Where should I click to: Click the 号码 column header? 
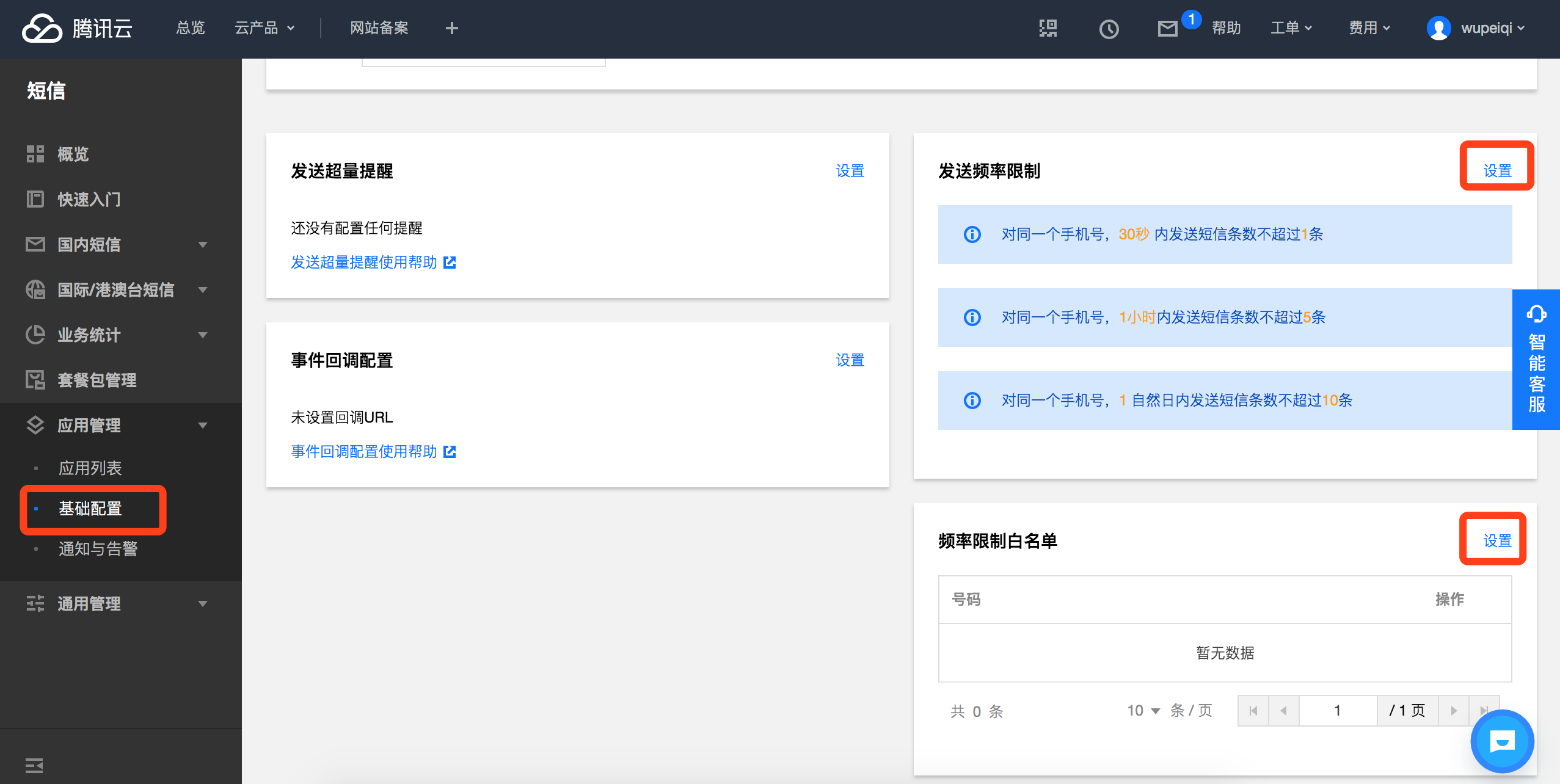[966, 600]
